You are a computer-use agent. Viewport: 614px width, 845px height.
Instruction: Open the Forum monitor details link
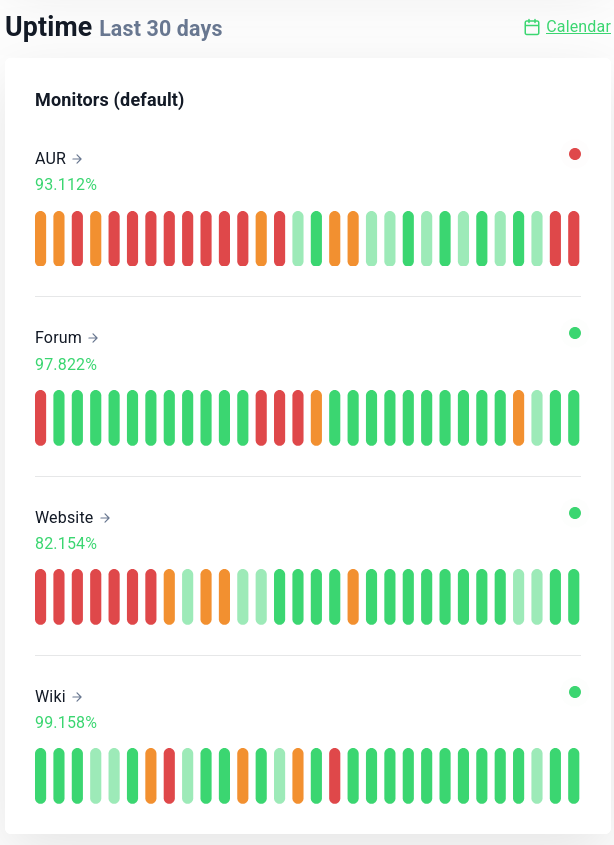tap(58, 338)
